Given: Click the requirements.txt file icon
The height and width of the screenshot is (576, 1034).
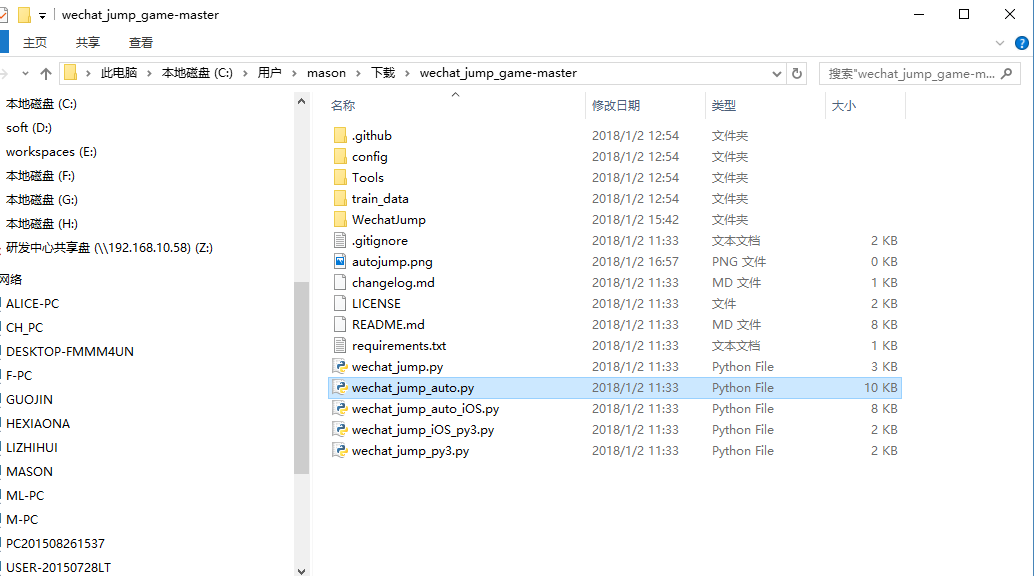Looking at the screenshot, I should 340,346.
